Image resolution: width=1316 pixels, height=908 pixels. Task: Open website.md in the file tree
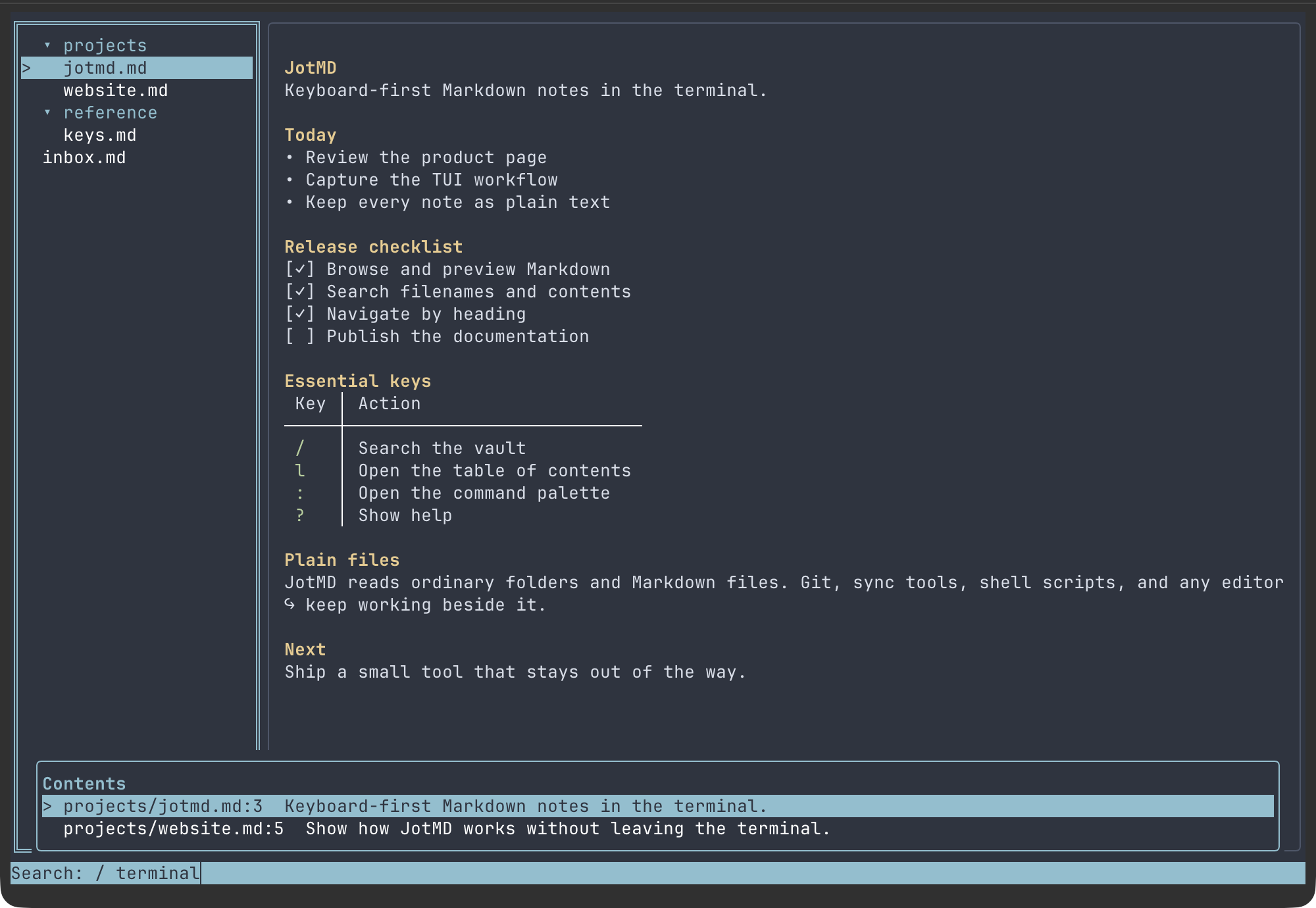[116, 90]
